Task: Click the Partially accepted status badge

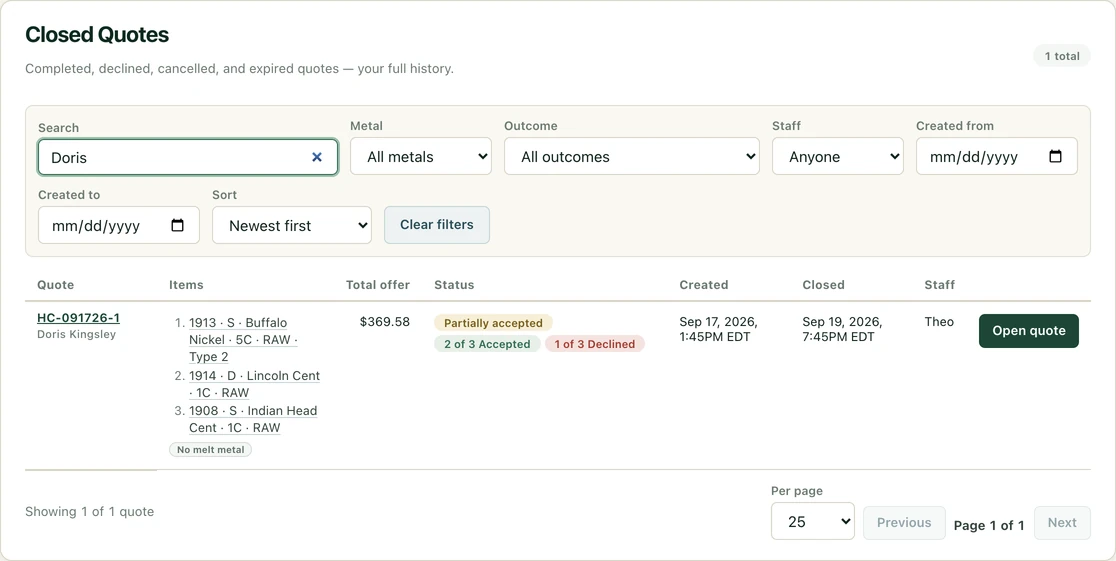Action: tap(493, 323)
